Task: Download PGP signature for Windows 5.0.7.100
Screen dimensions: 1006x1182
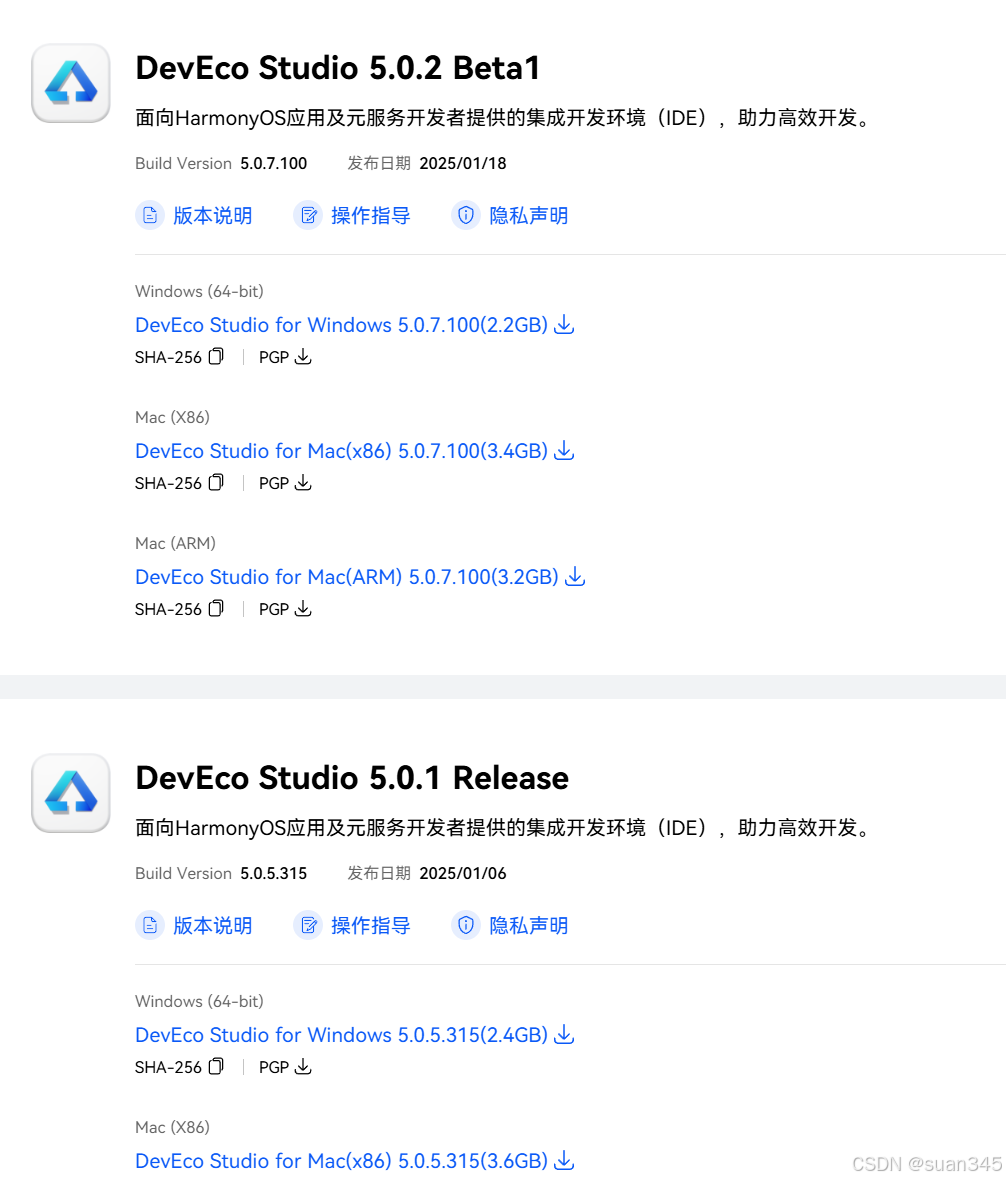Action: [x=303, y=356]
